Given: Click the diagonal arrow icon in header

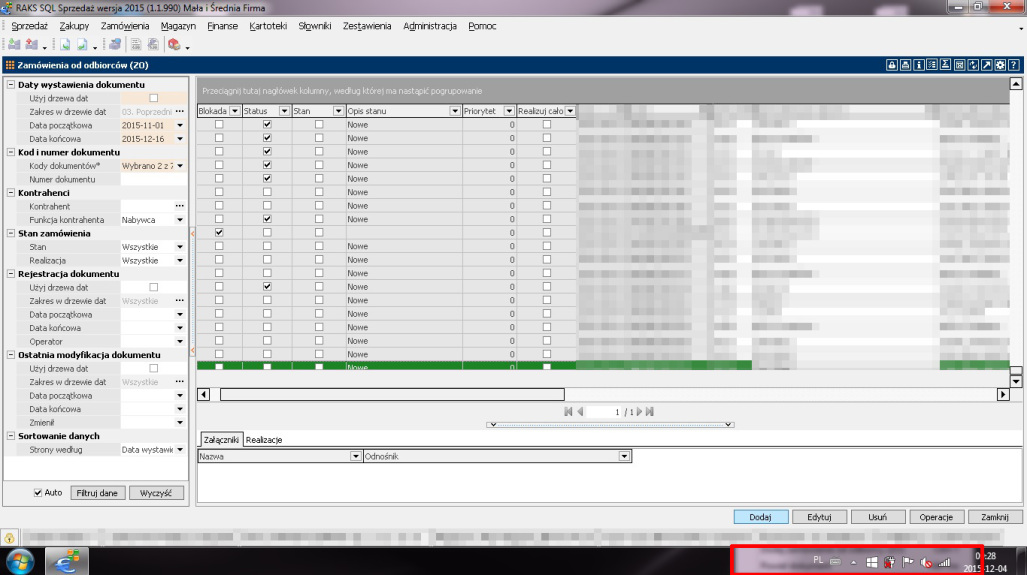Looking at the screenshot, I should pos(986,65).
